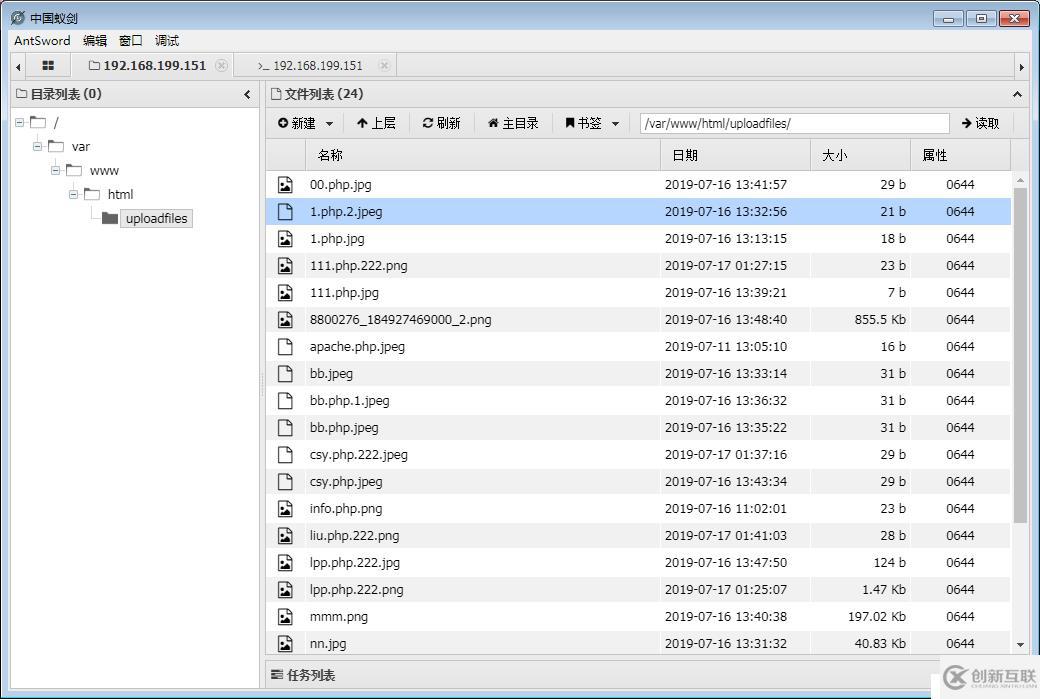Click the image icon of 1.php.jpg

285,239
